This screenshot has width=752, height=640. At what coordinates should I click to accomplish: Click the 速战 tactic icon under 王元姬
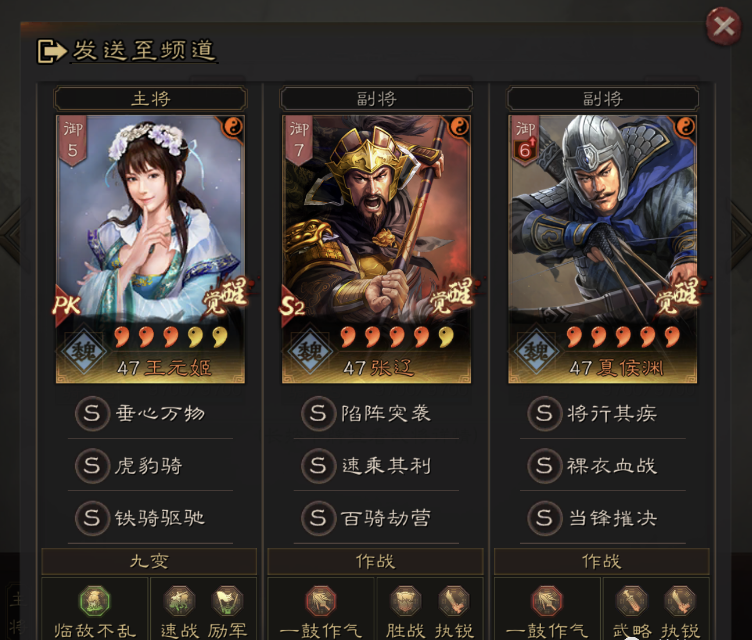click(x=179, y=601)
